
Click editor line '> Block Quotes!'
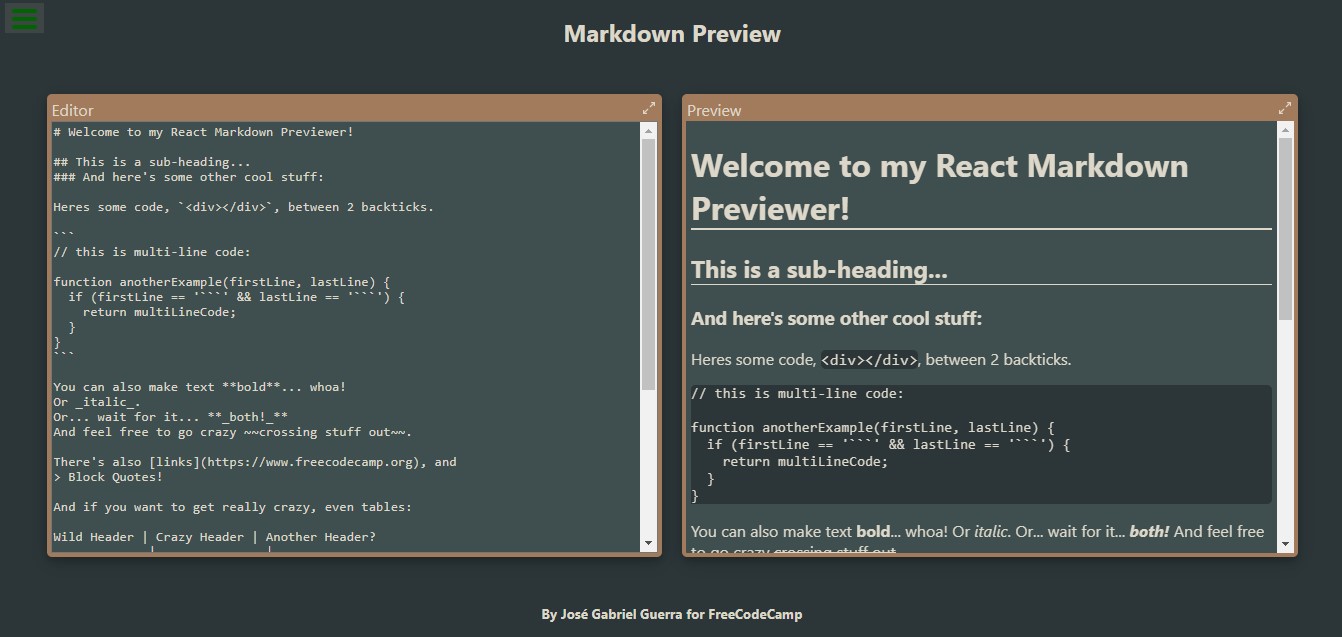108,477
